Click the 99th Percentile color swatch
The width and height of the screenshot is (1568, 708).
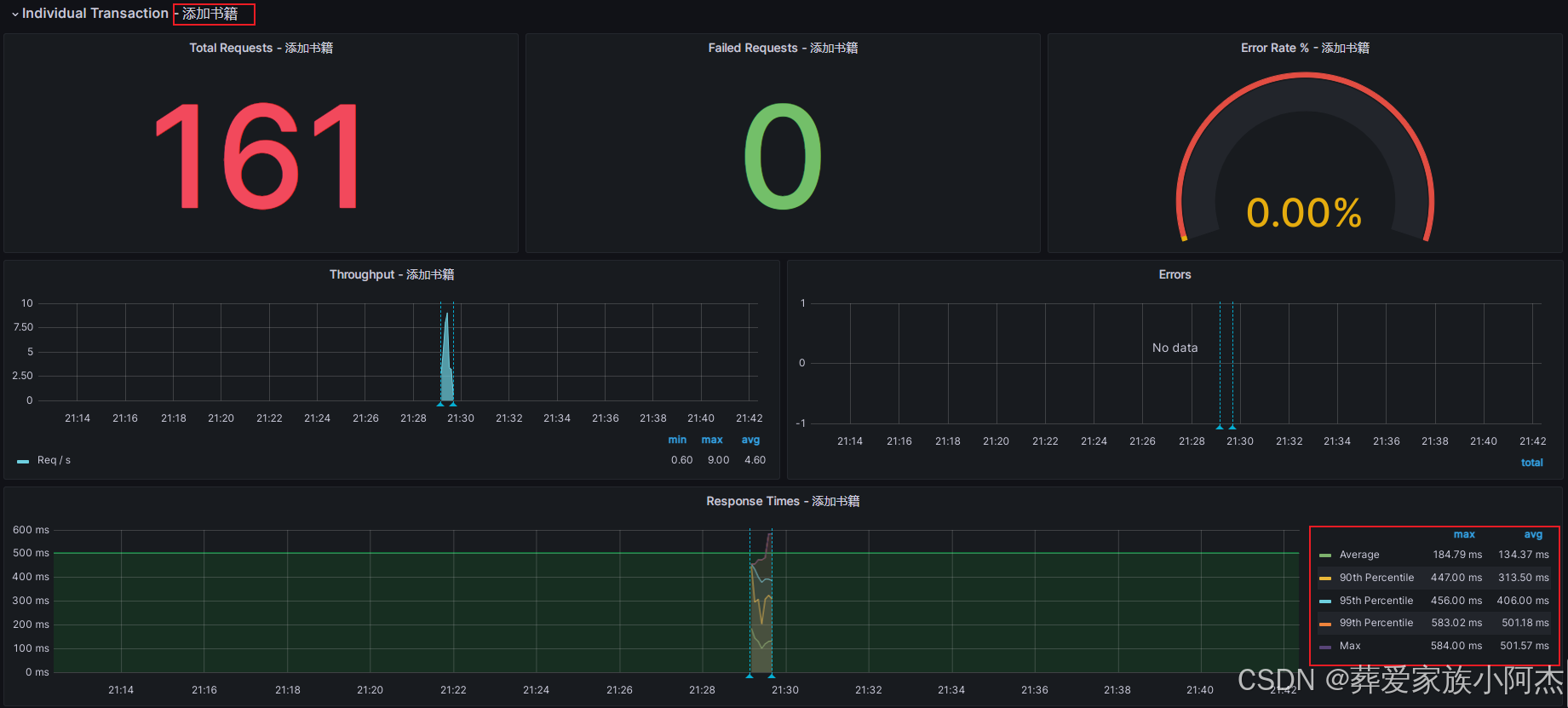1325,624
